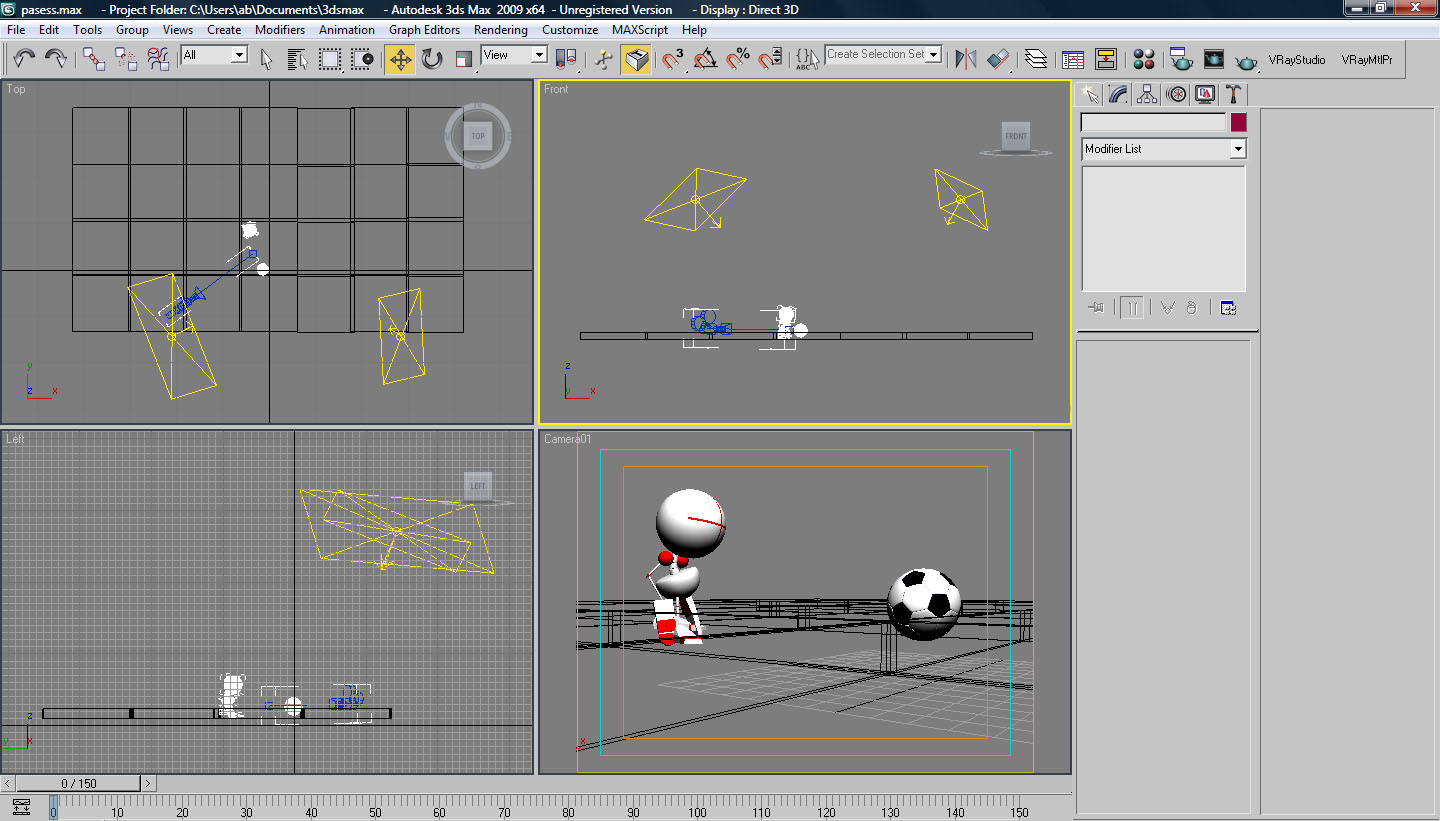Toggle Percent Snap

(x=738, y=59)
